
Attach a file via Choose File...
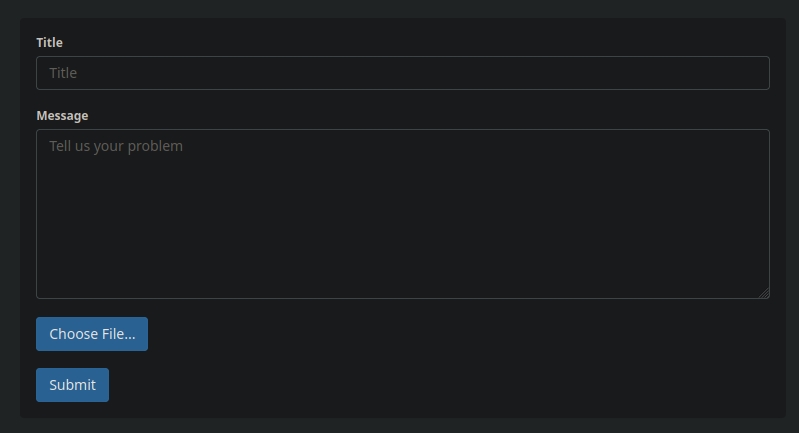(x=92, y=334)
